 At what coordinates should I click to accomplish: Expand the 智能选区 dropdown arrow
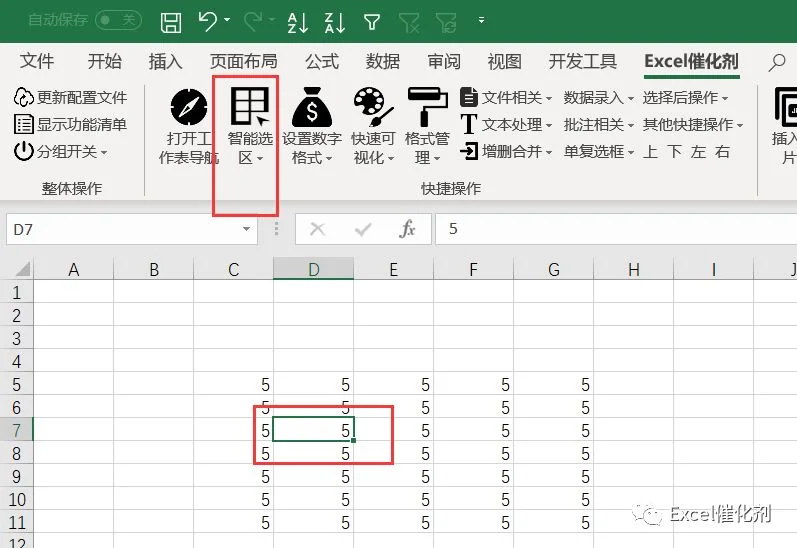coord(260,159)
